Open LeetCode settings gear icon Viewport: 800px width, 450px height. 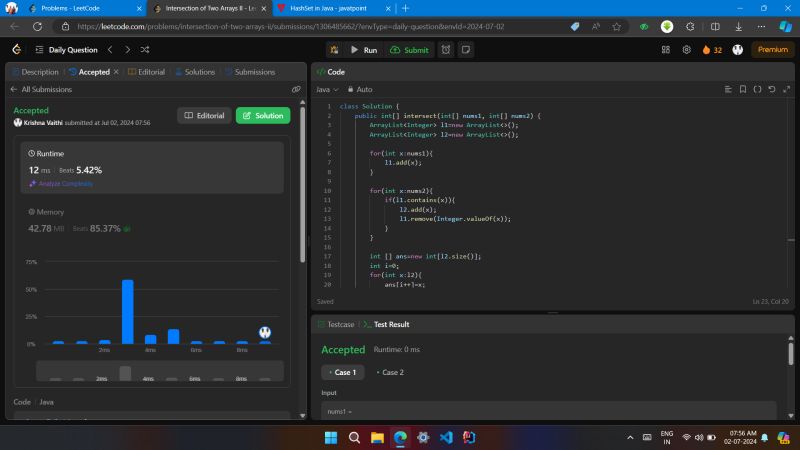coord(687,49)
